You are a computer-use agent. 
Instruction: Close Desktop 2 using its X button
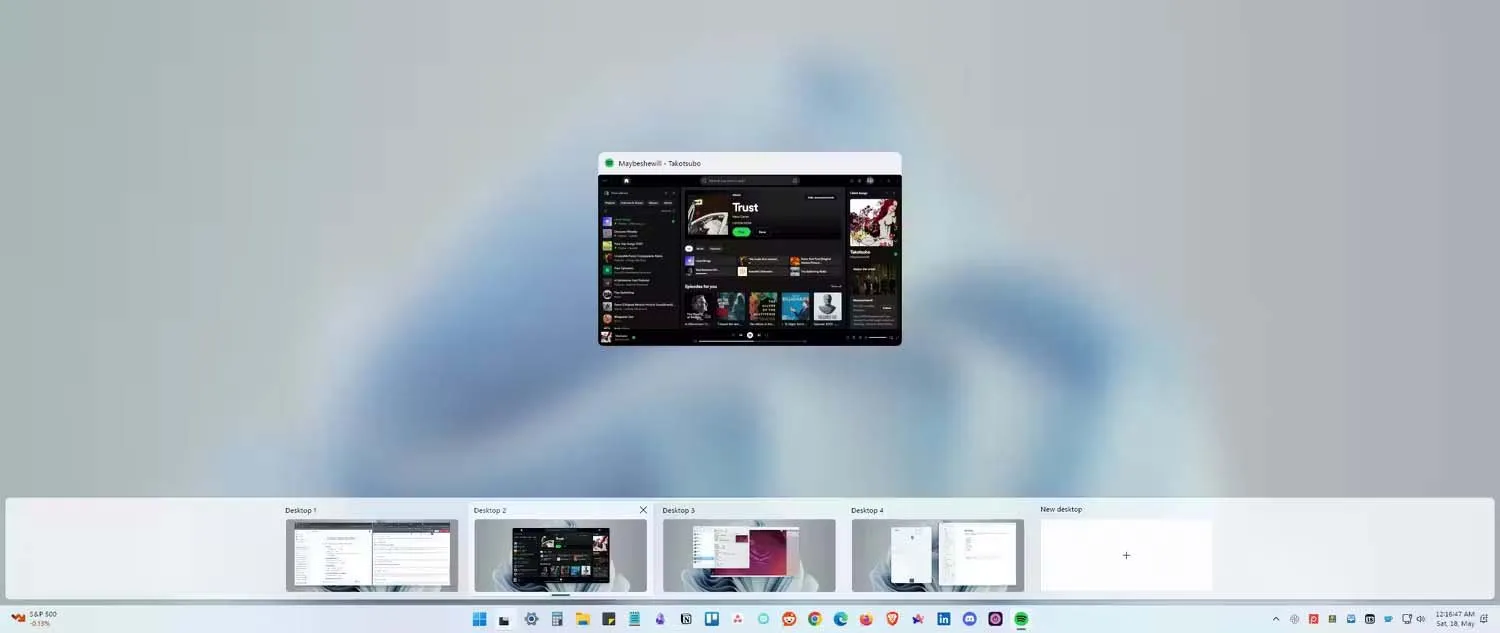(643, 510)
